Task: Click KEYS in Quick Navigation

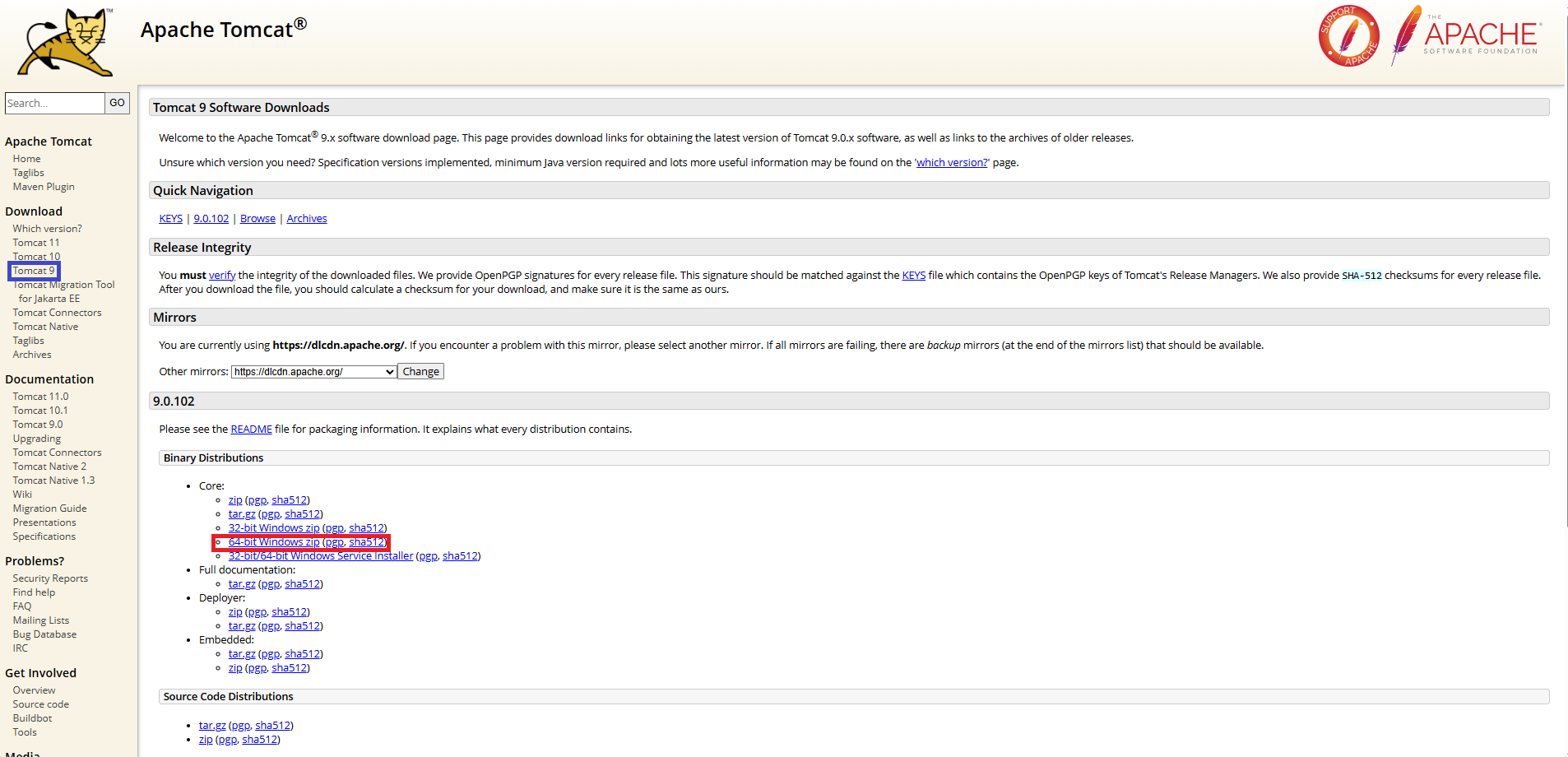Action: click(x=171, y=219)
